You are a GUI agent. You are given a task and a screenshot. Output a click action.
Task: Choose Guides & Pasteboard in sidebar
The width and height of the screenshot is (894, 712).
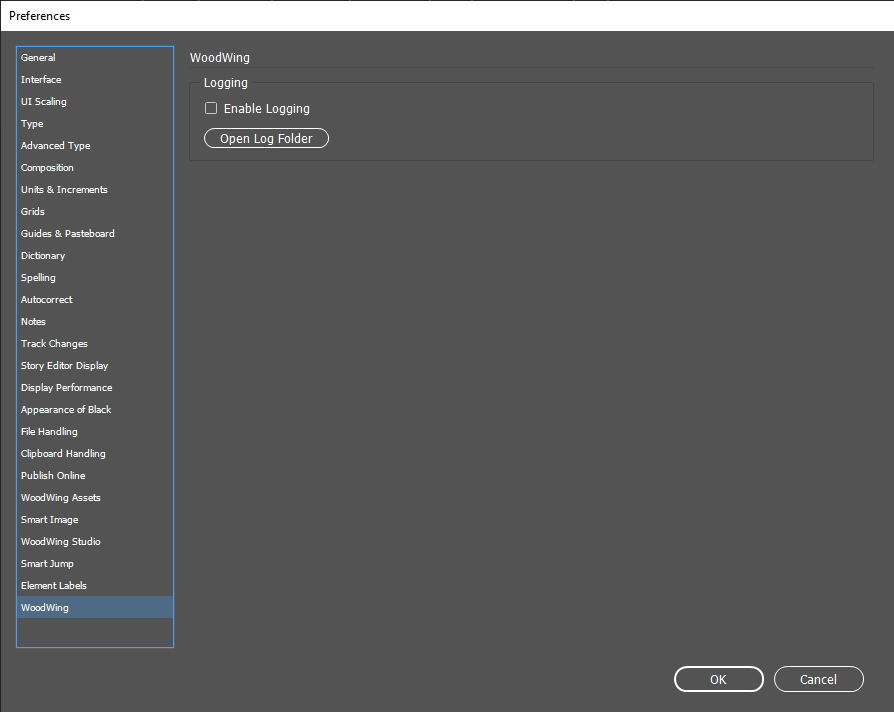coord(68,234)
